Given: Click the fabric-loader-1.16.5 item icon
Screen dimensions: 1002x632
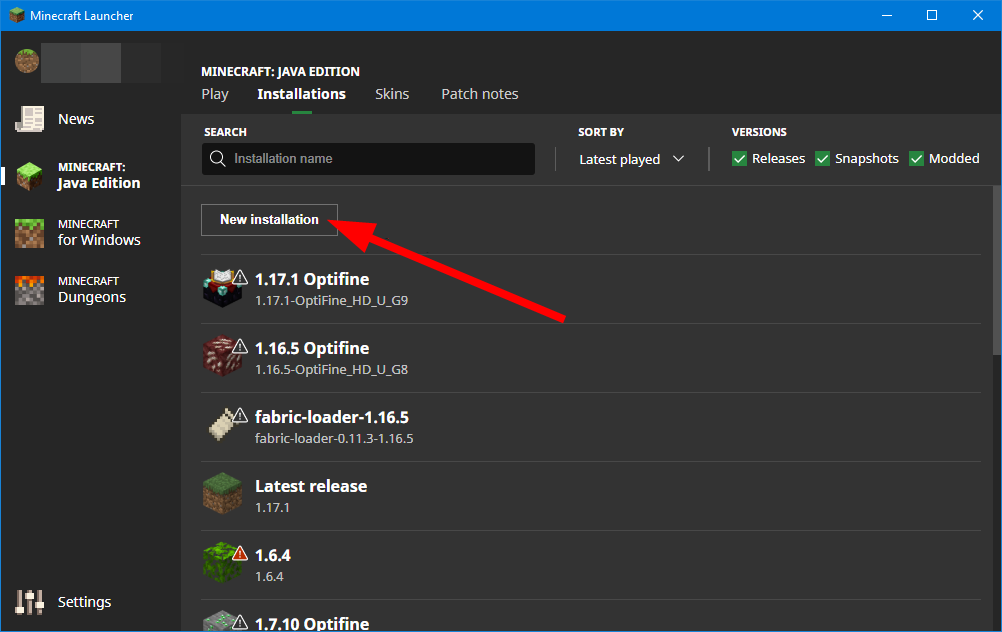Looking at the screenshot, I should tap(222, 425).
